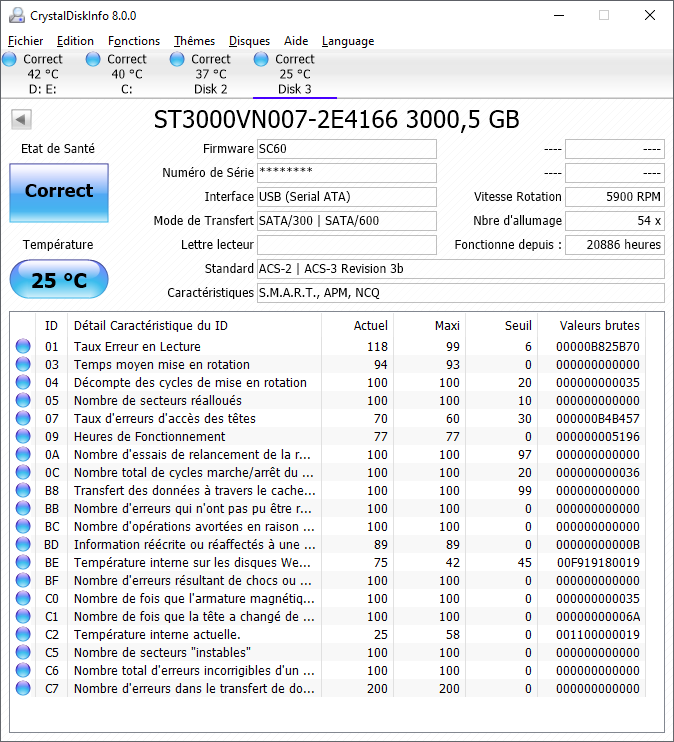Click status orb for ID 01 row
This screenshot has height=742, width=674.
click(x=23, y=346)
